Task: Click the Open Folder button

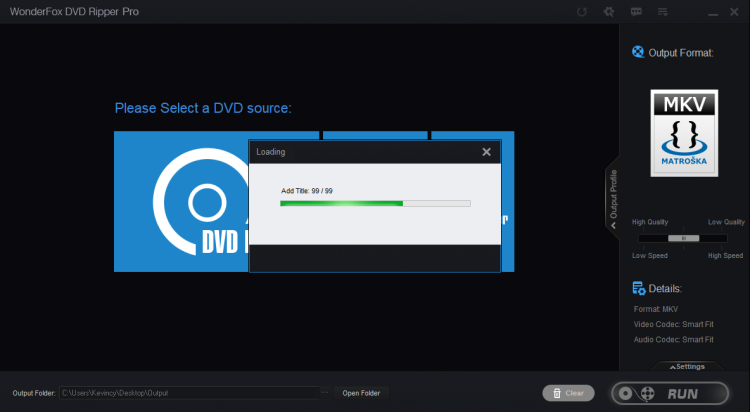Action: pyautogui.click(x=361, y=393)
